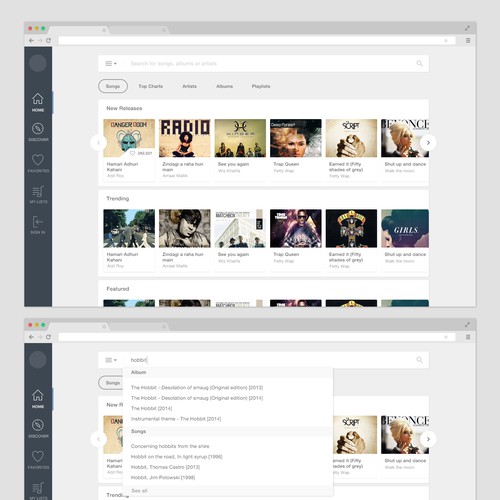Click See all in search suggestions
Screen dimensions: 500x500
pos(139,491)
